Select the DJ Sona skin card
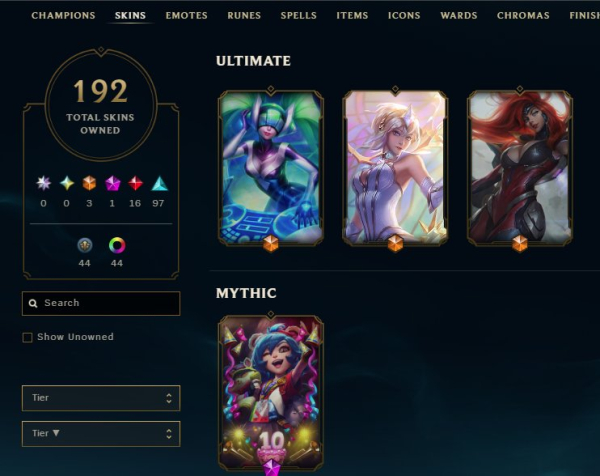Viewport: 600px width, 476px height. point(271,168)
